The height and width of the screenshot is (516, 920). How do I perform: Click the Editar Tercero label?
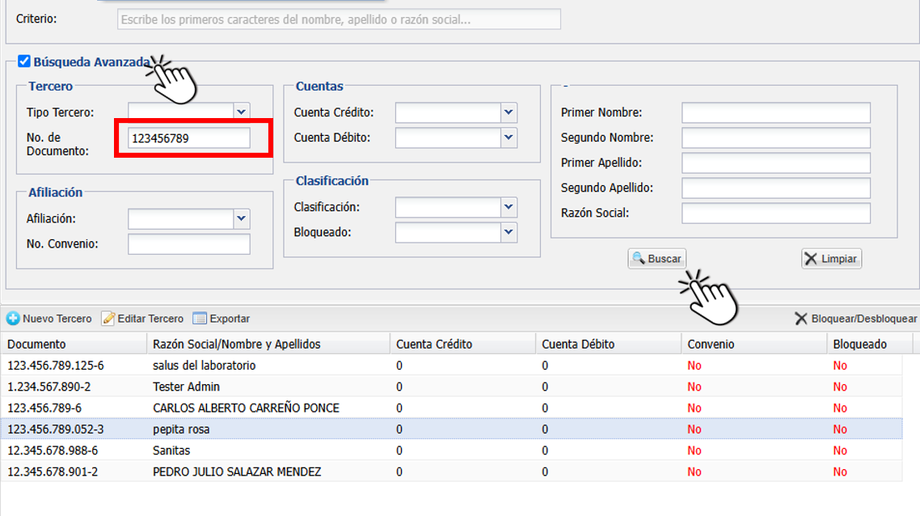pos(150,319)
